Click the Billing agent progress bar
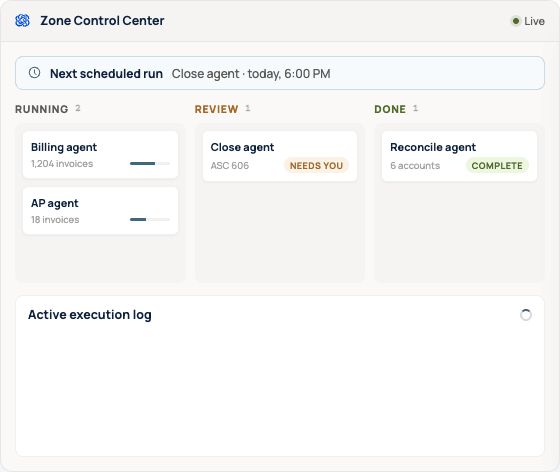This screenshot has height=472, width=560. [150, 164]
